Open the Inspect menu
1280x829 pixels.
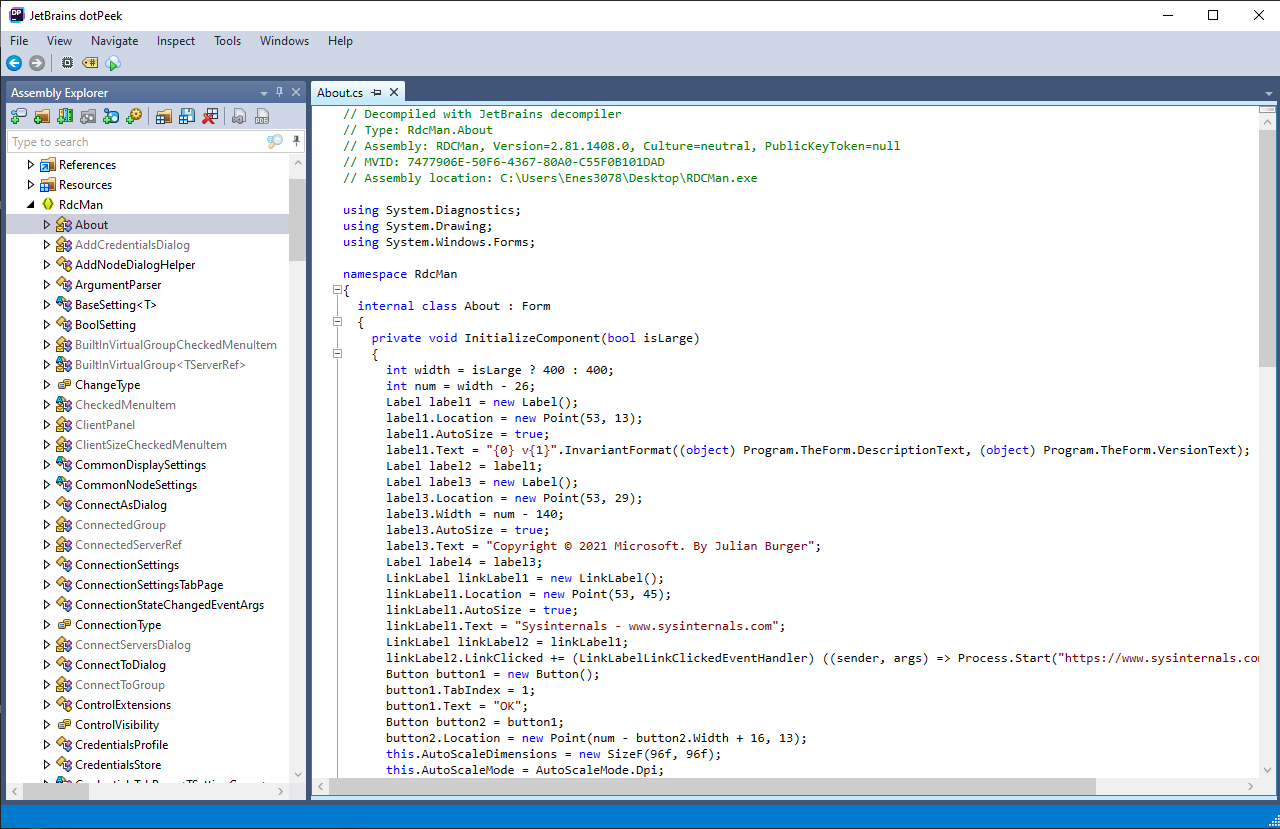176,41
